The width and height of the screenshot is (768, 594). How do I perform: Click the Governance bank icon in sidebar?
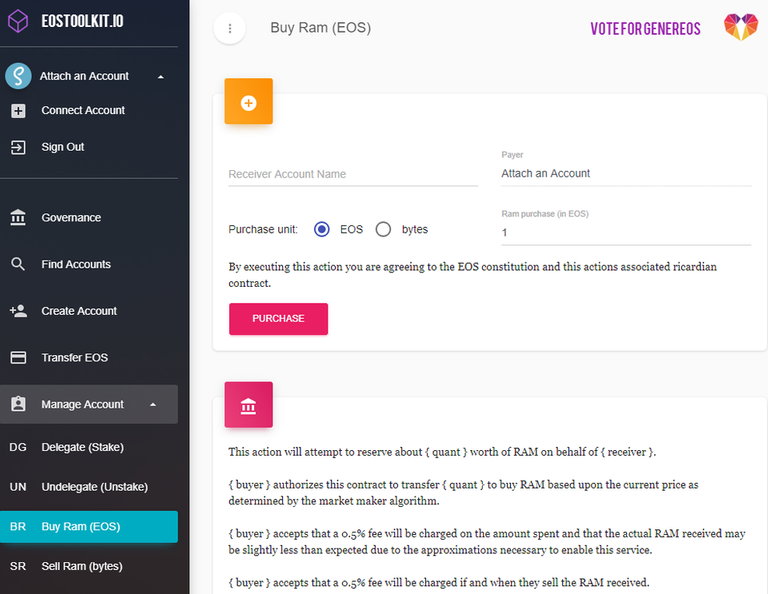pyautogui.click(x=18, y=217)
